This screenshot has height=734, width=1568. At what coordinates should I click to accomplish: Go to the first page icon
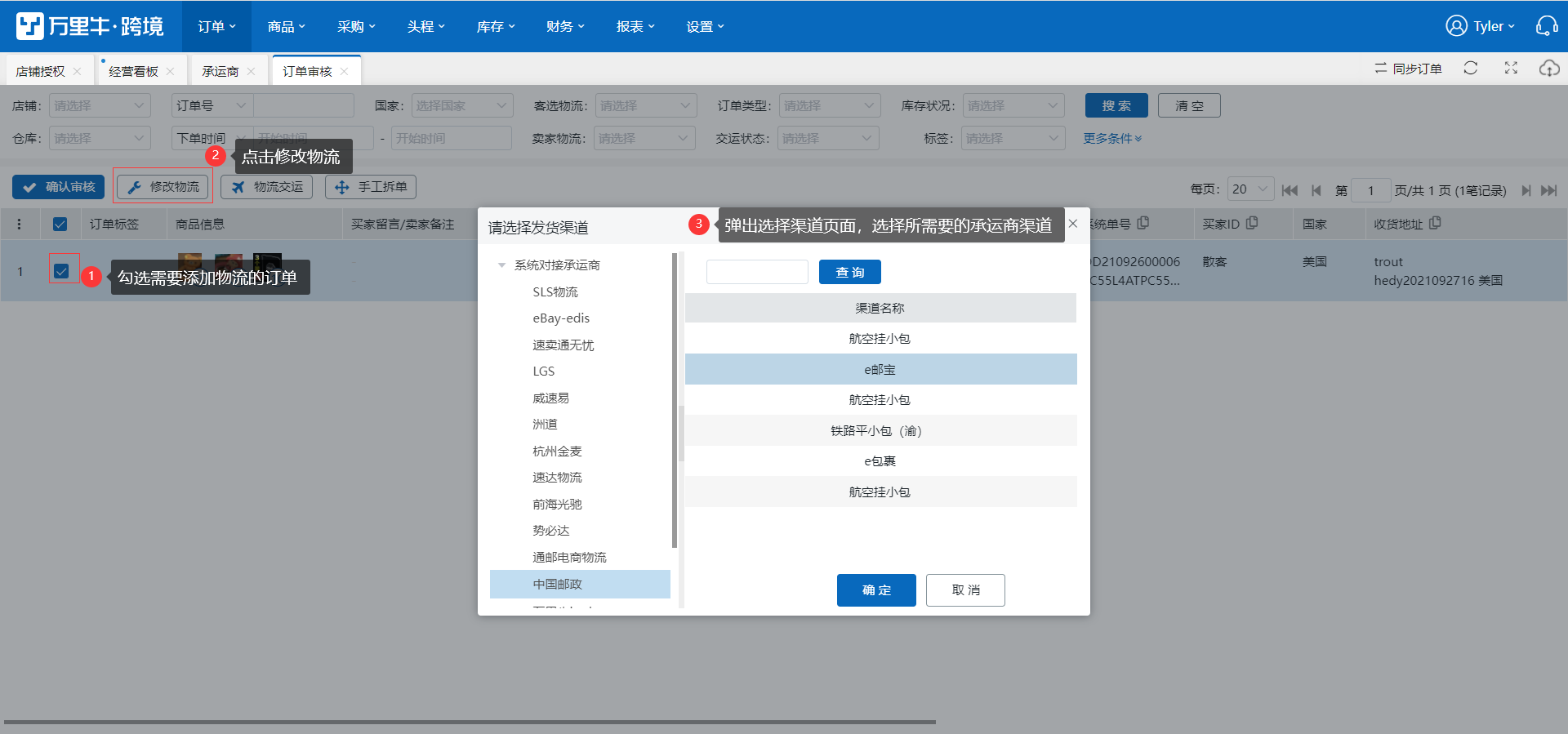pyautogui.click(x=1290, y=190)
